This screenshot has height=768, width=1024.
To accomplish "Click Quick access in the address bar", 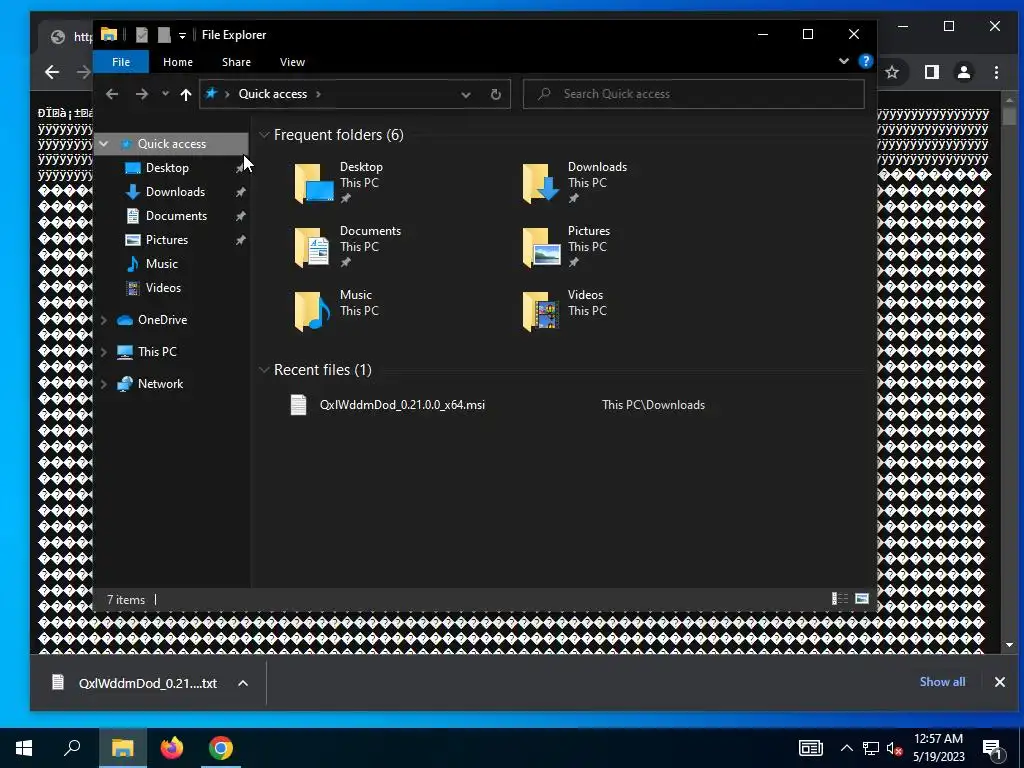I will coord(272,94).
